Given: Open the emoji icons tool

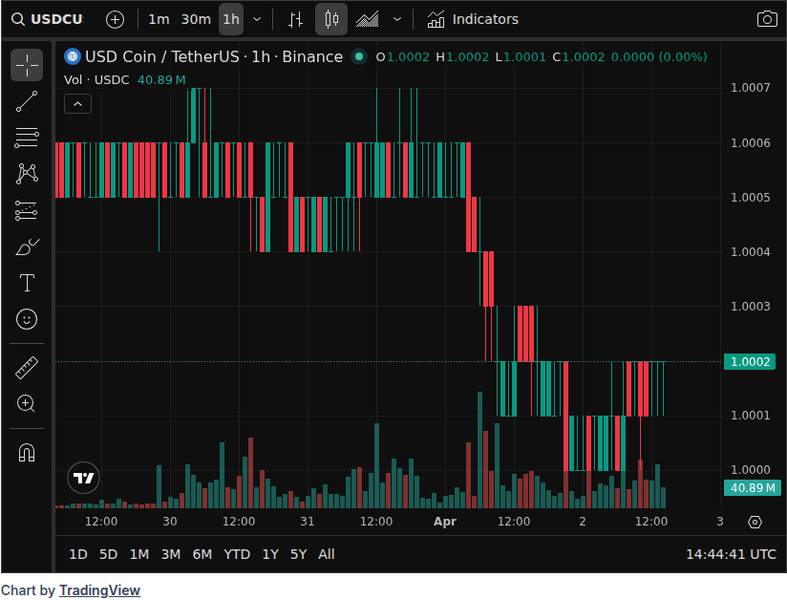Looking at the screenshot, I should tap(27, 319).
